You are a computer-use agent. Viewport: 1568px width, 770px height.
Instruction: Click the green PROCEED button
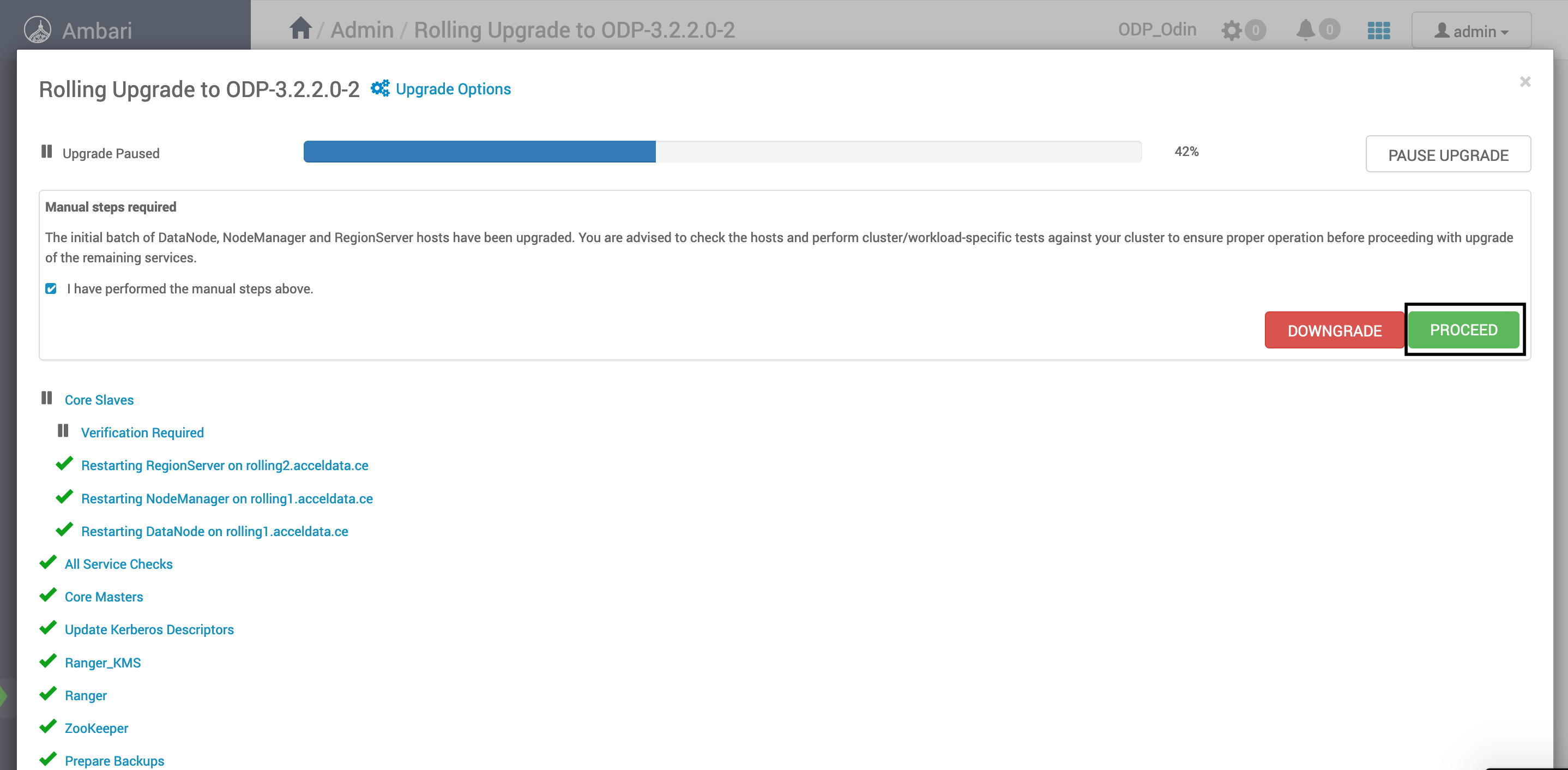coord(1463,330)
